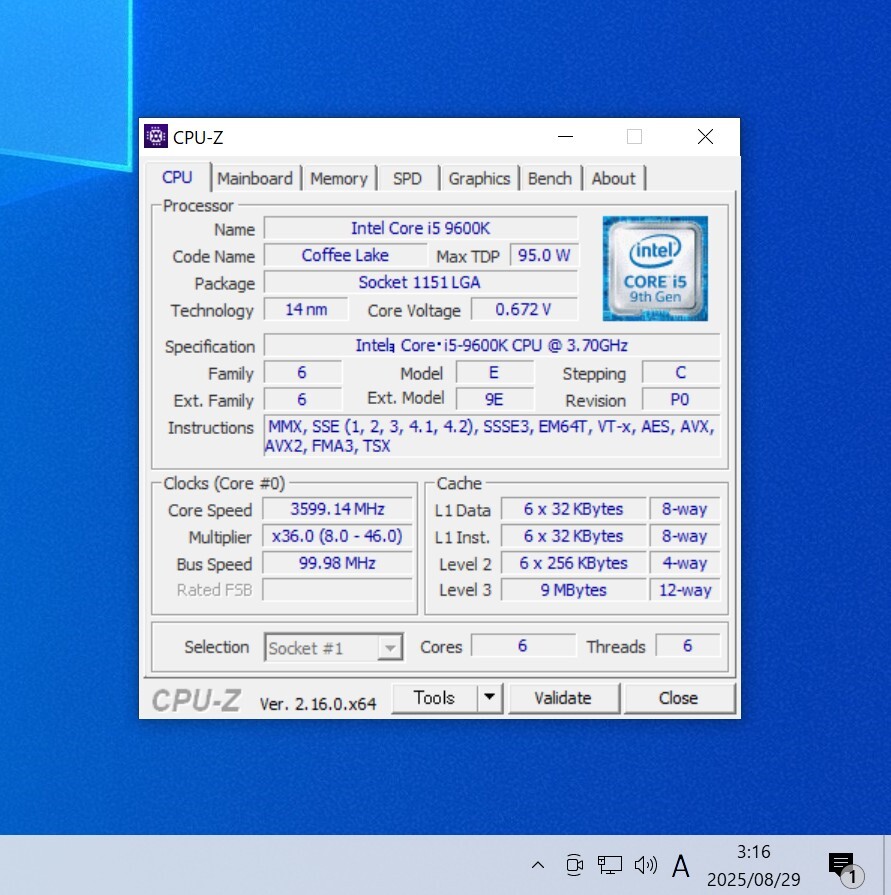Minimize the CPU-Z window

565,136
